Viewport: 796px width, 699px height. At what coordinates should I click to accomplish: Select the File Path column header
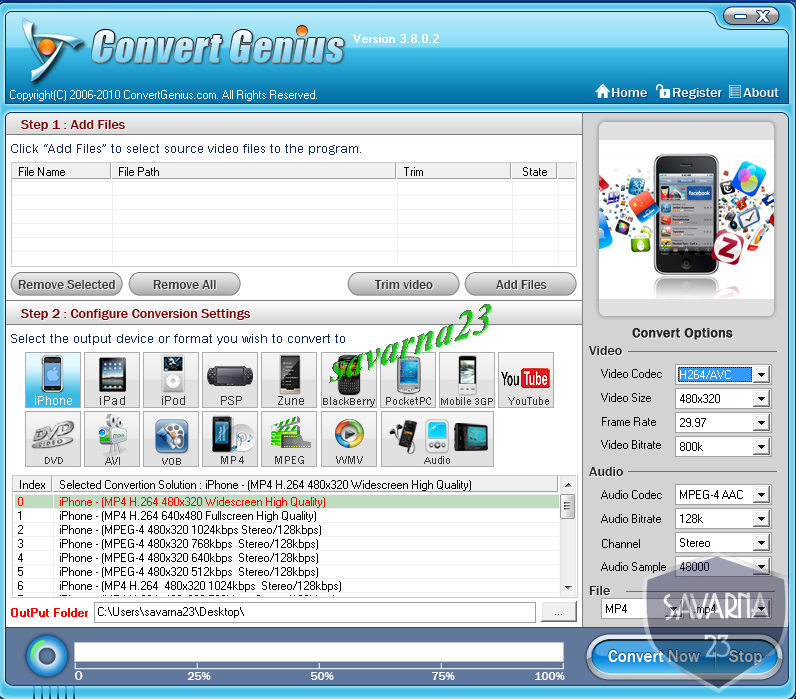(x=253, y=172)
